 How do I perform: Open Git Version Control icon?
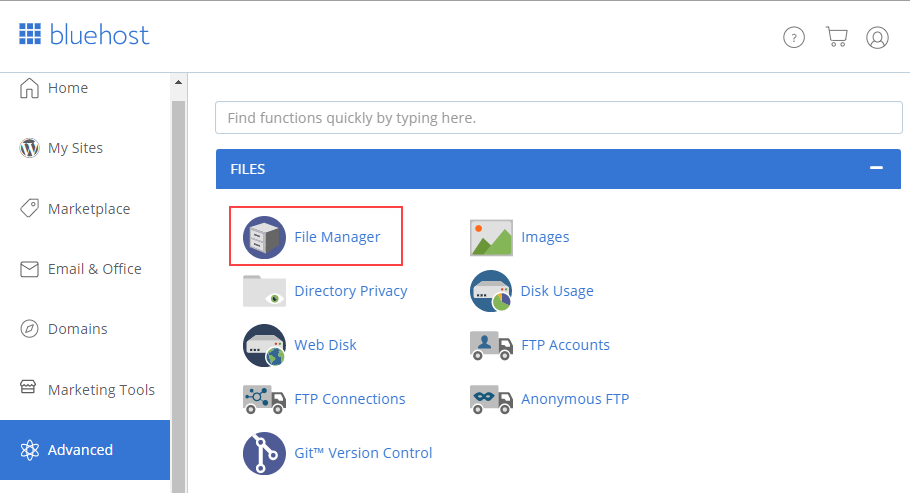point(265,453)
